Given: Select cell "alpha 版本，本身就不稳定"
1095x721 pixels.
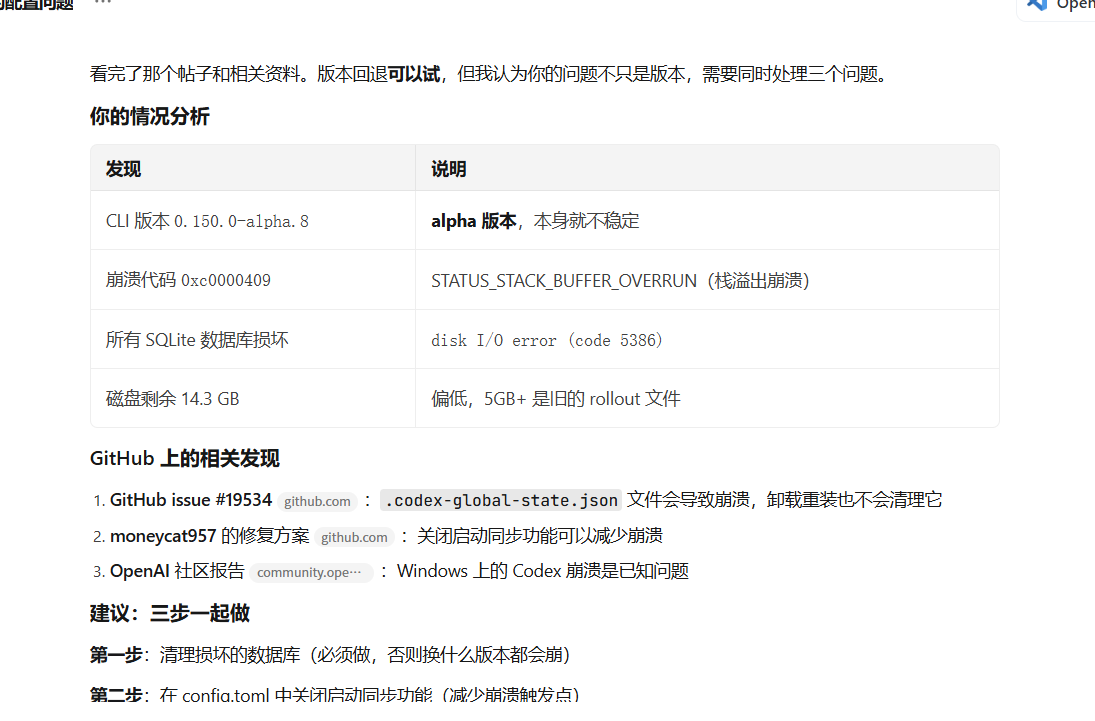Looking at the screenshot, I should [x=707, y=221].
